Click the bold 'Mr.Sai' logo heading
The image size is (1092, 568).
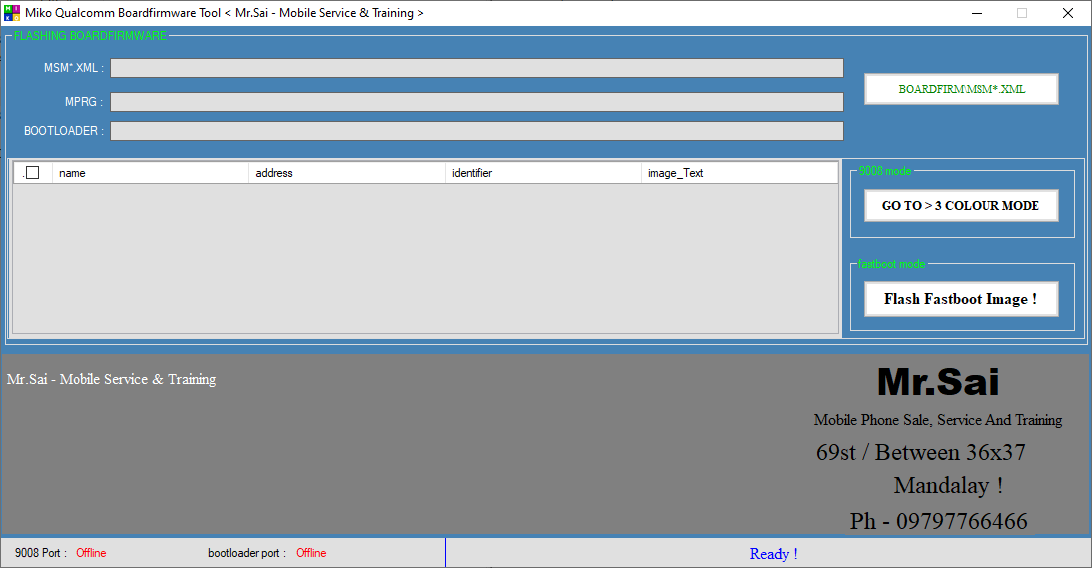[938, 381]
